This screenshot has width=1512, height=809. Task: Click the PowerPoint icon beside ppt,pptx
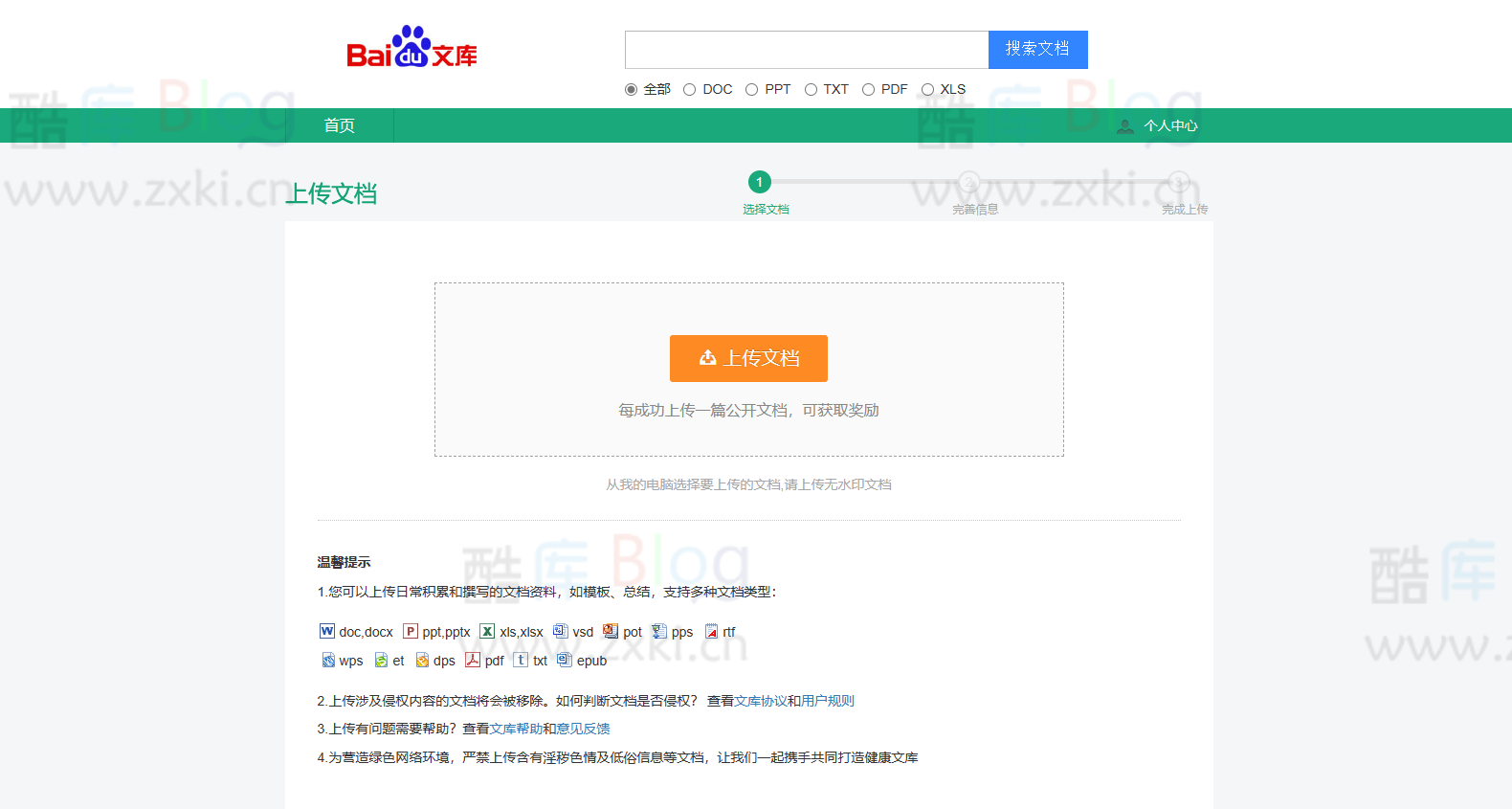point(411,631)
